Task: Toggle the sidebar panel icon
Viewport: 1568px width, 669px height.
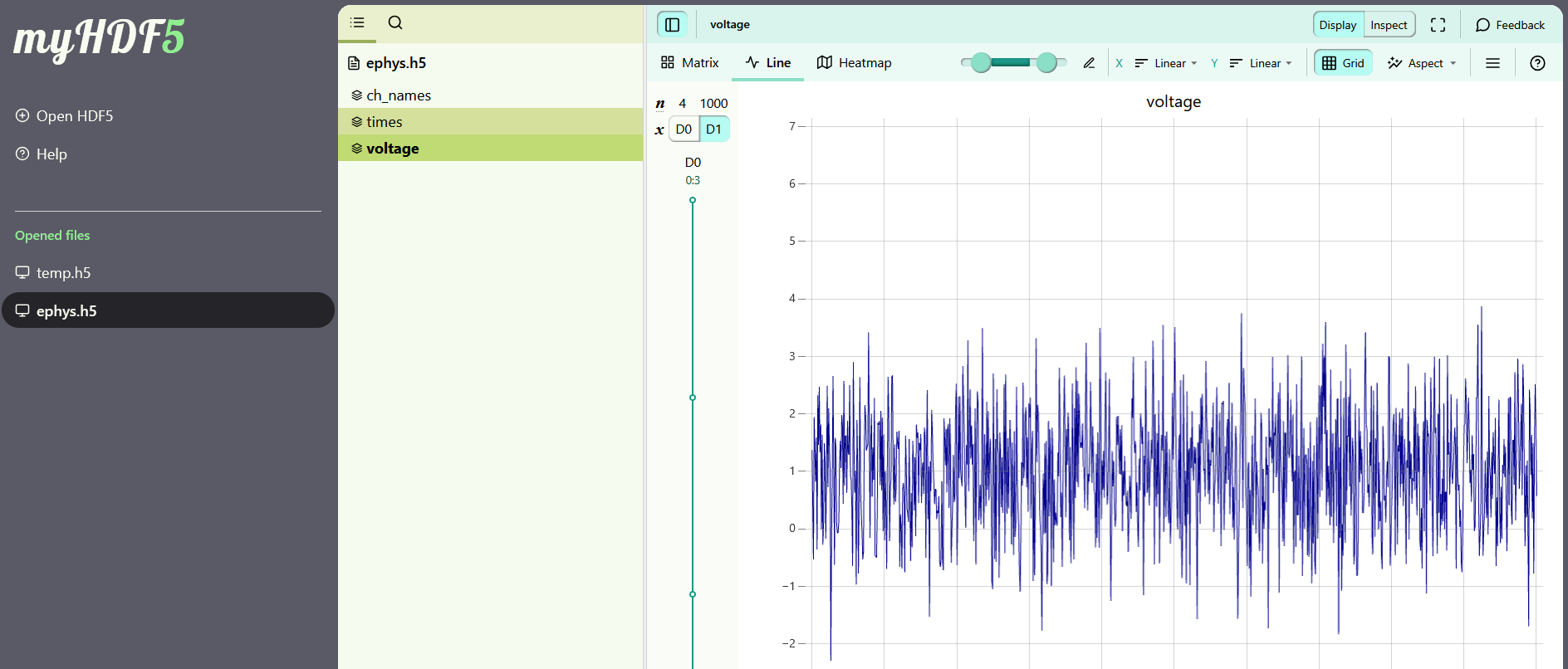Action: (672, 25)
